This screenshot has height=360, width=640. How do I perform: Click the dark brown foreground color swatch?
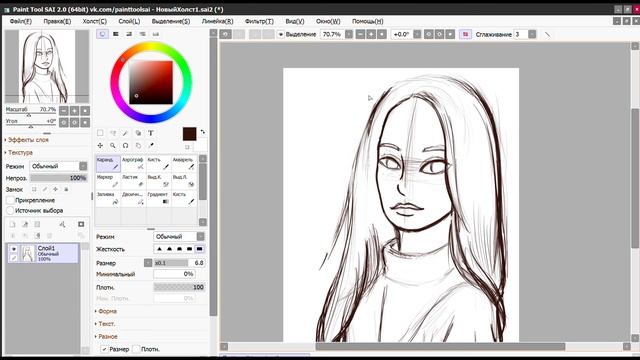(x=189, y=134)
